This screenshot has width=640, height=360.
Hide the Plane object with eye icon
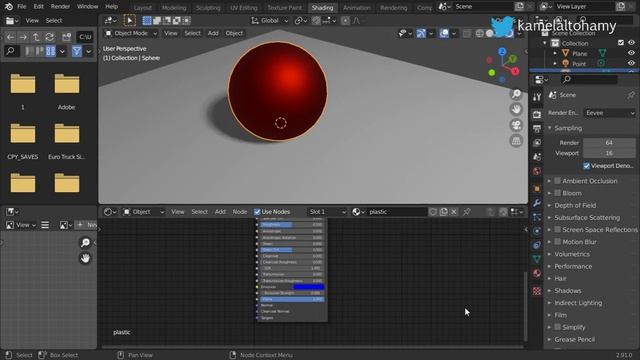tap(631, 53)
